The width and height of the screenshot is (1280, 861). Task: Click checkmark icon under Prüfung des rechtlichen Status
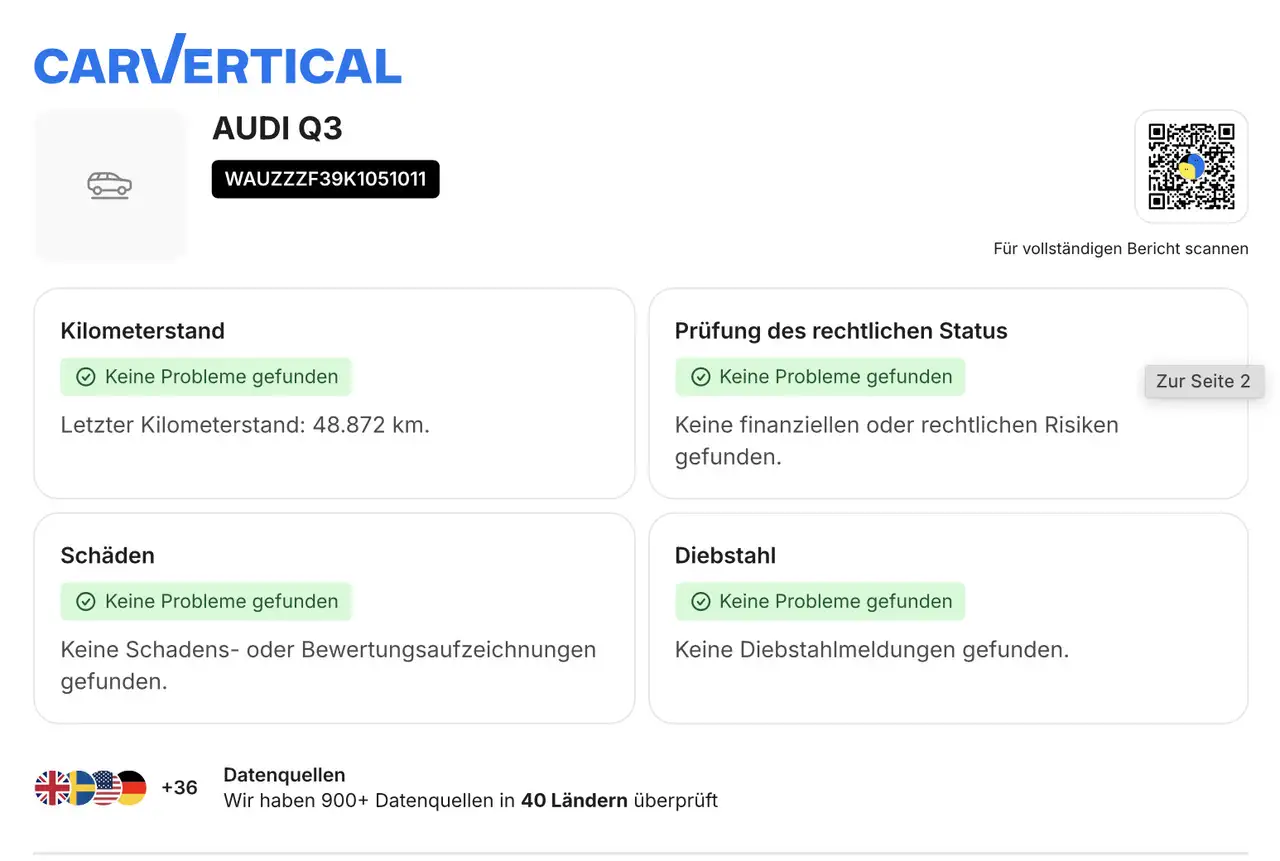tap(701, 377)
